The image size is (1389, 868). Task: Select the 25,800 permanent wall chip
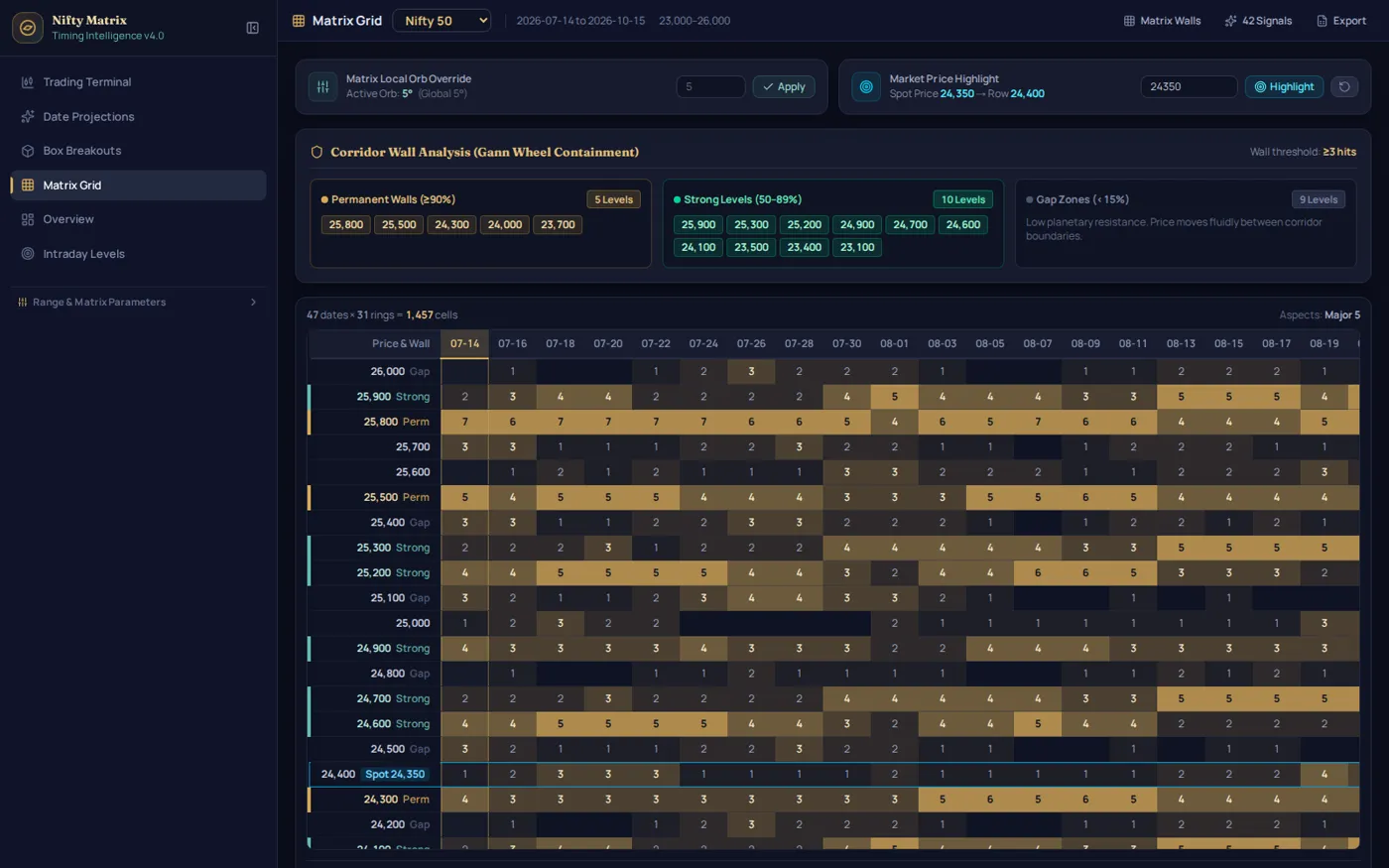click(346, 225)
